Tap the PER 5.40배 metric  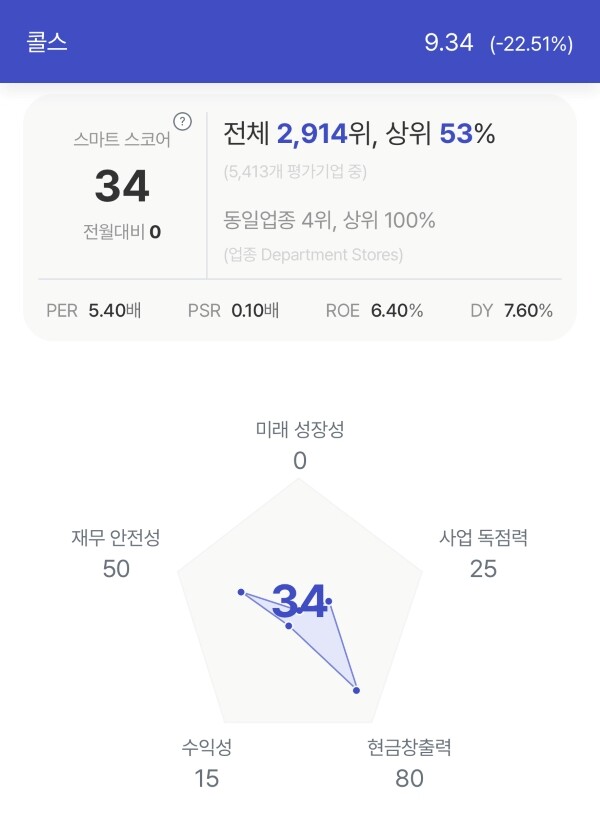point(94,311)
